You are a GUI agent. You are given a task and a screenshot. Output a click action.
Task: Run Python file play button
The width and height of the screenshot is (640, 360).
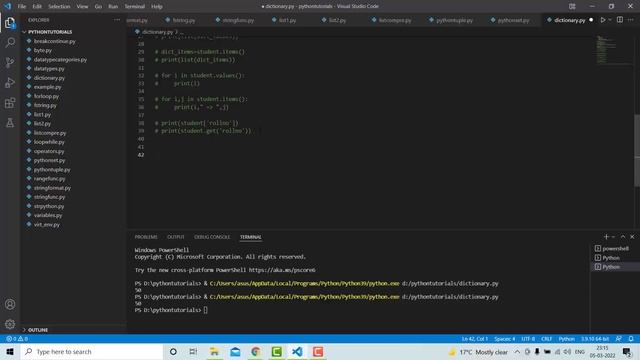coord(602,20)
